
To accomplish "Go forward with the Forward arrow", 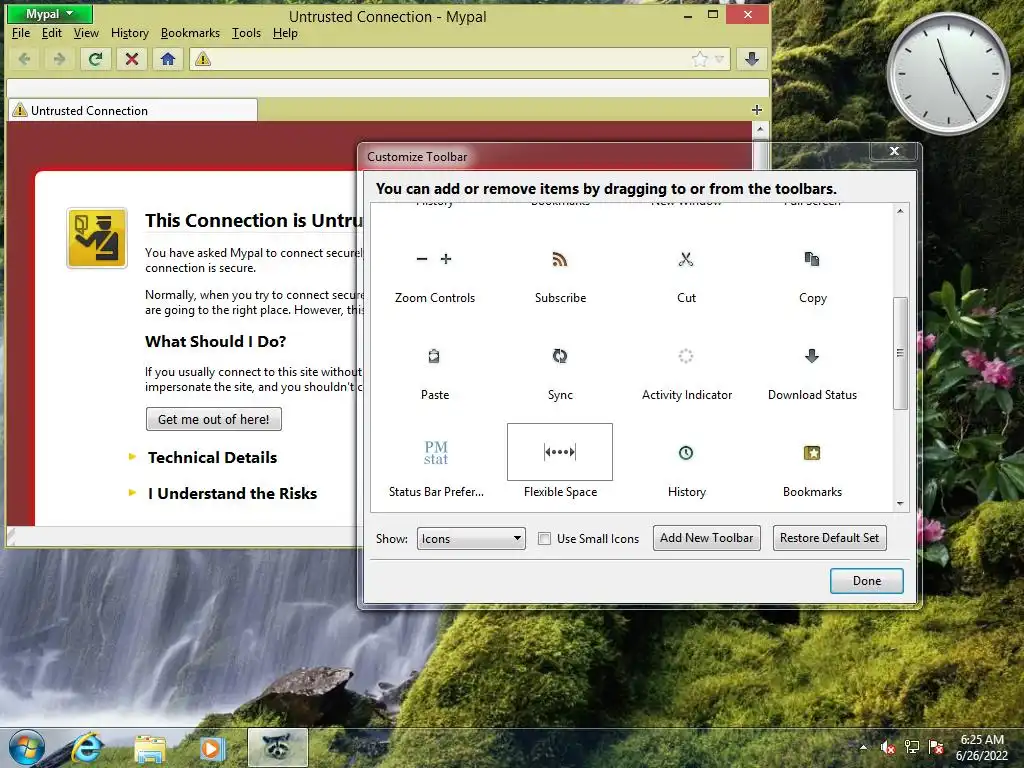I will point(59,59).
